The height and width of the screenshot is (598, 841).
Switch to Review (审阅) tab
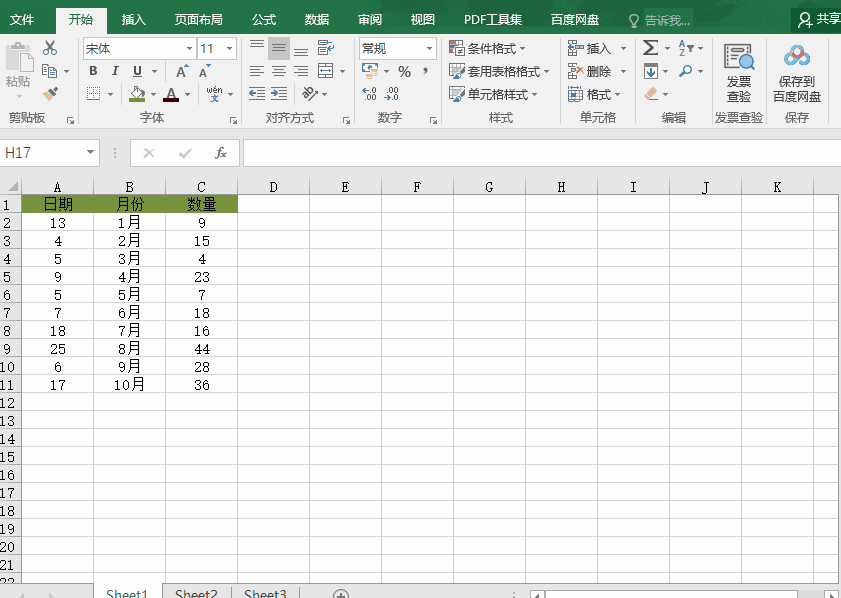tap(370, 20)
